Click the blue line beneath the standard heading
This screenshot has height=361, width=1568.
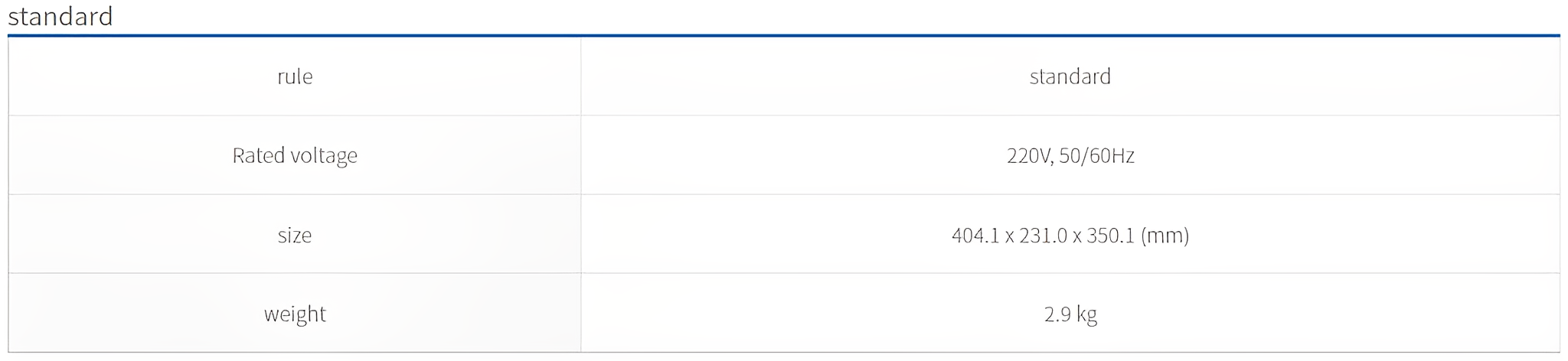click(784, 35)
